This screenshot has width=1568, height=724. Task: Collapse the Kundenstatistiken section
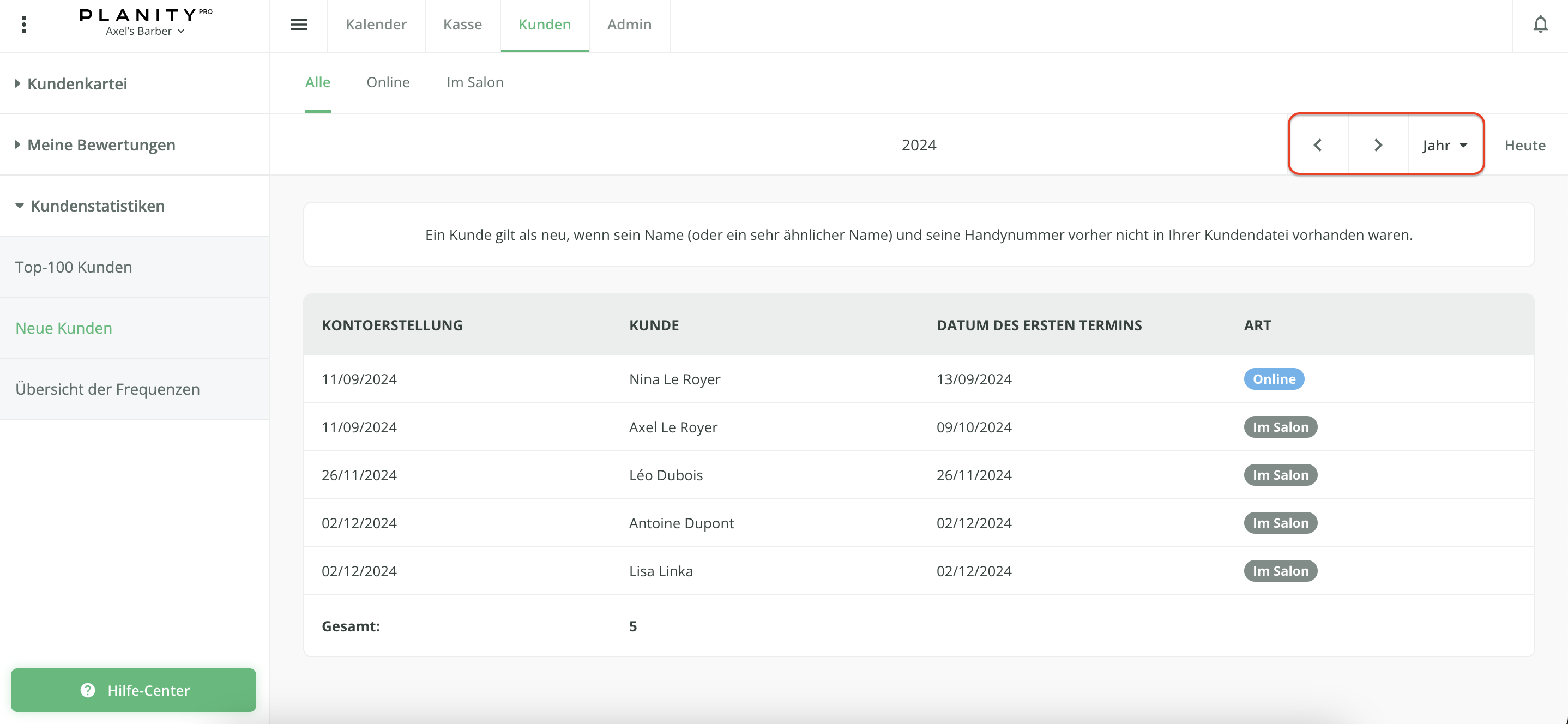tap(98, 206)
